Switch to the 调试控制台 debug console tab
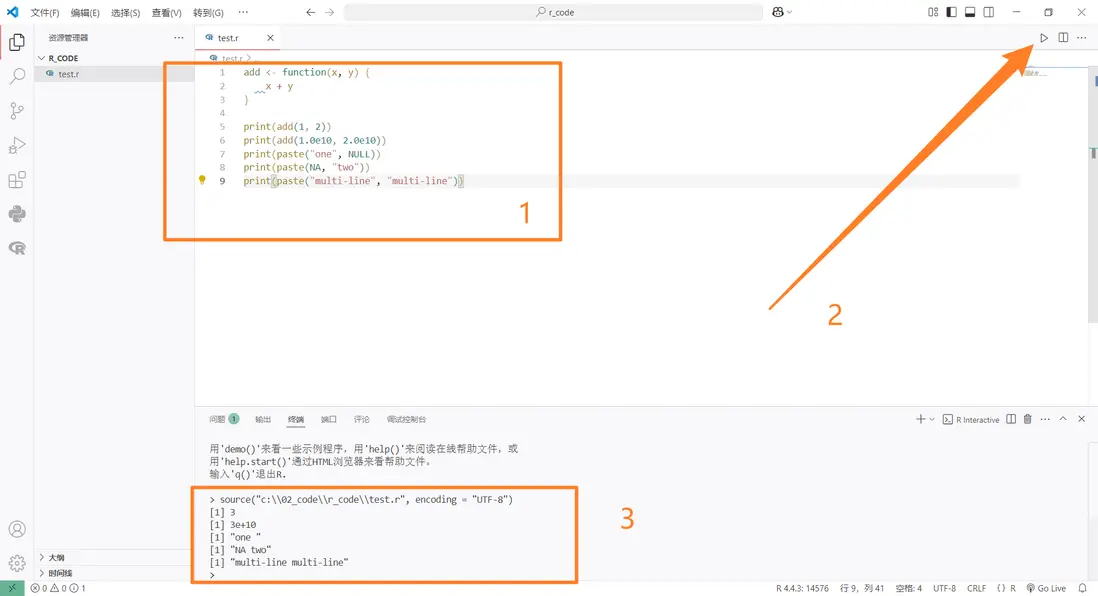 tap(406, 419)
